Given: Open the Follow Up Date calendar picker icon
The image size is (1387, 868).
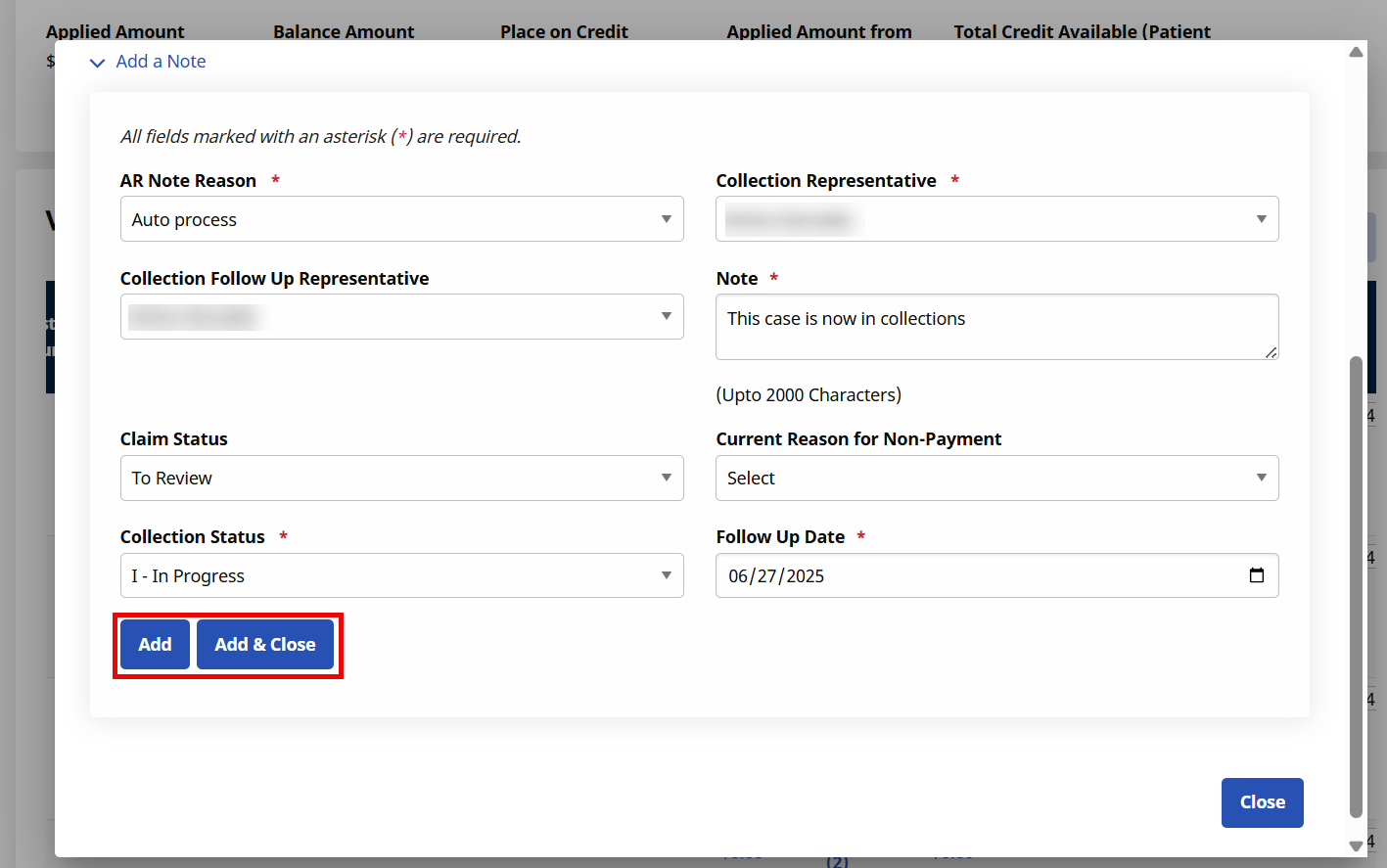Looking at the screenshot, I should [x=1257, y=575].
